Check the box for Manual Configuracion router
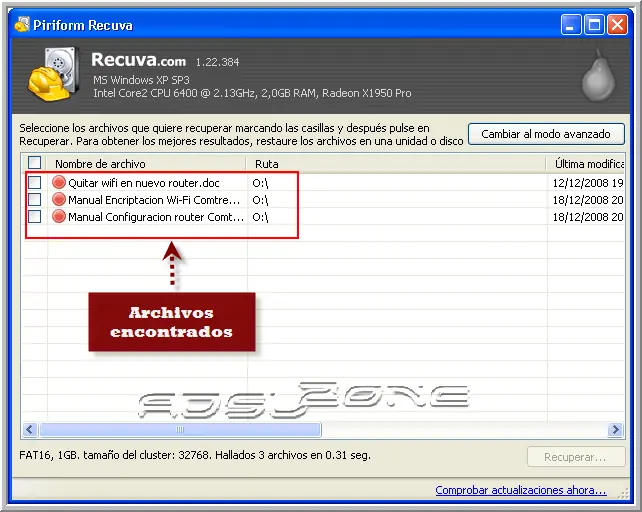The height and width of the screenshot is (512, 642). tap(35, 216)
